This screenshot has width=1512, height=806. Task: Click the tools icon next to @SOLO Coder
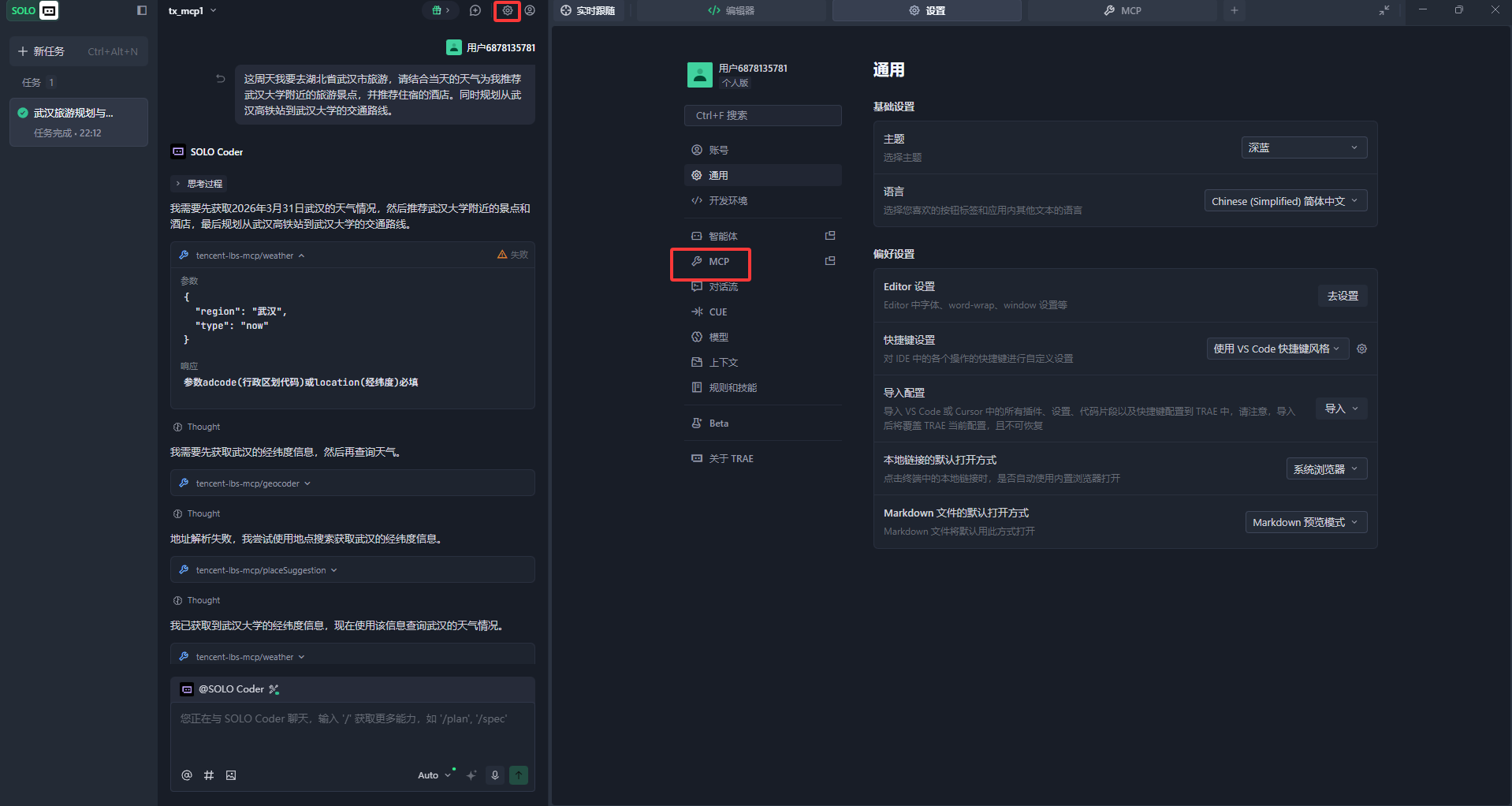click(274, 689)
